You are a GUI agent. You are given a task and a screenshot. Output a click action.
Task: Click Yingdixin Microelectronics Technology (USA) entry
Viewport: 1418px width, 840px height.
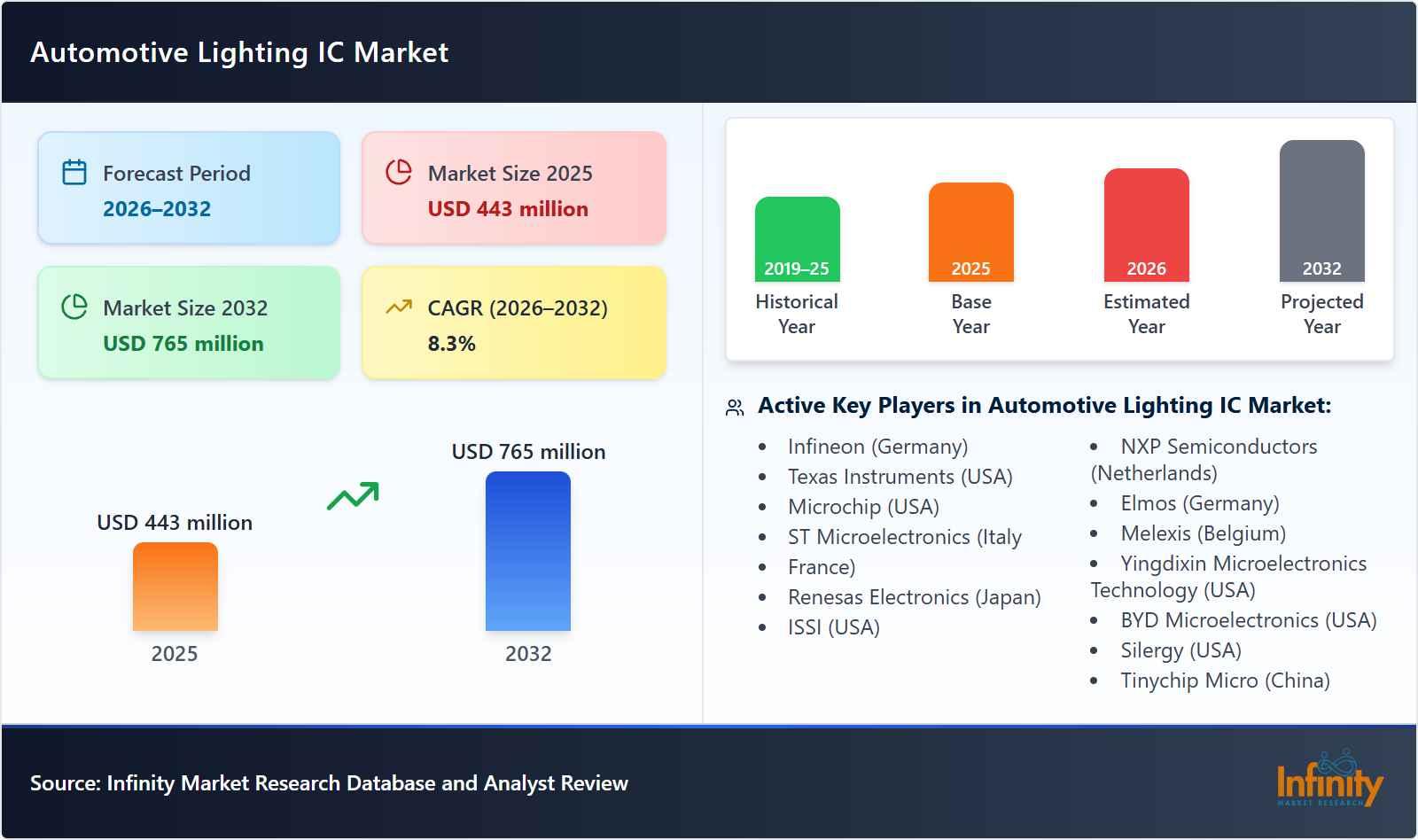1228,576
